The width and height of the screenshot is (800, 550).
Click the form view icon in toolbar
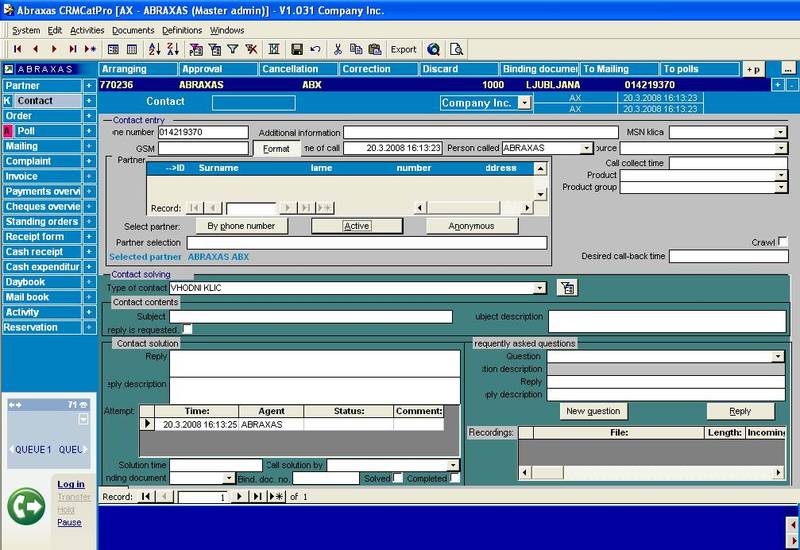click(113, 49)
